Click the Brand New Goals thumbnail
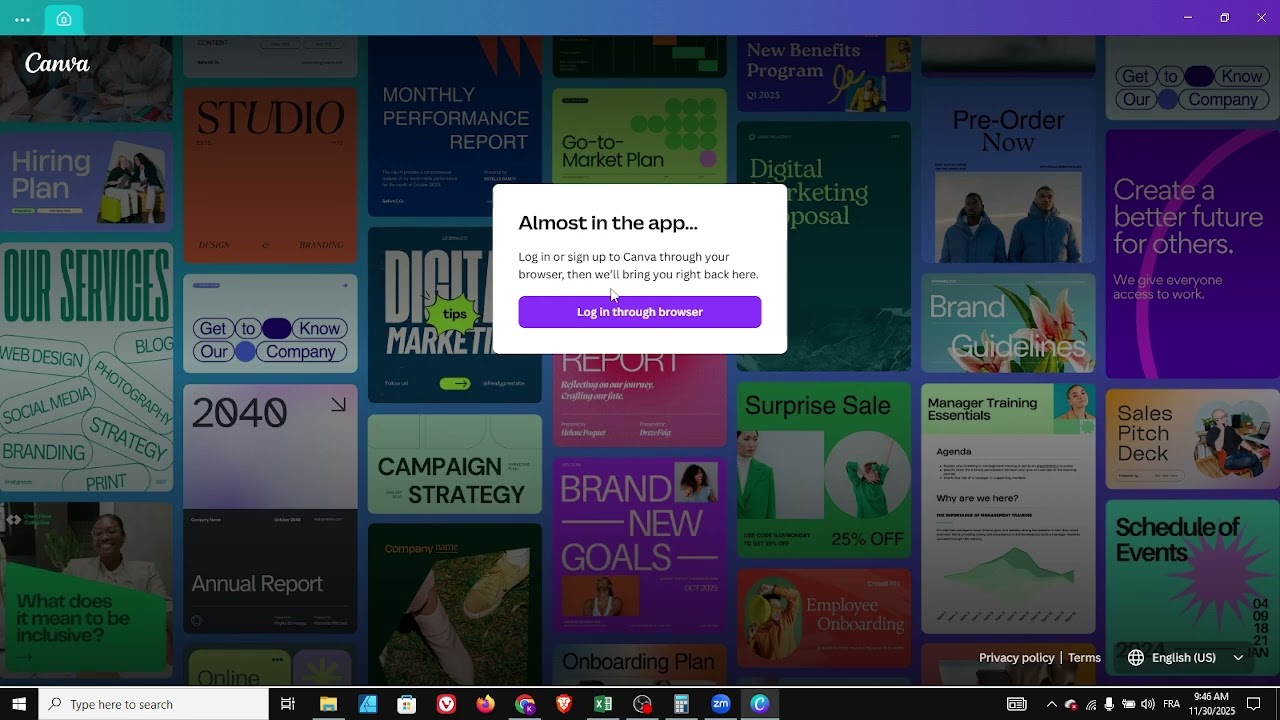 [640, 546]
